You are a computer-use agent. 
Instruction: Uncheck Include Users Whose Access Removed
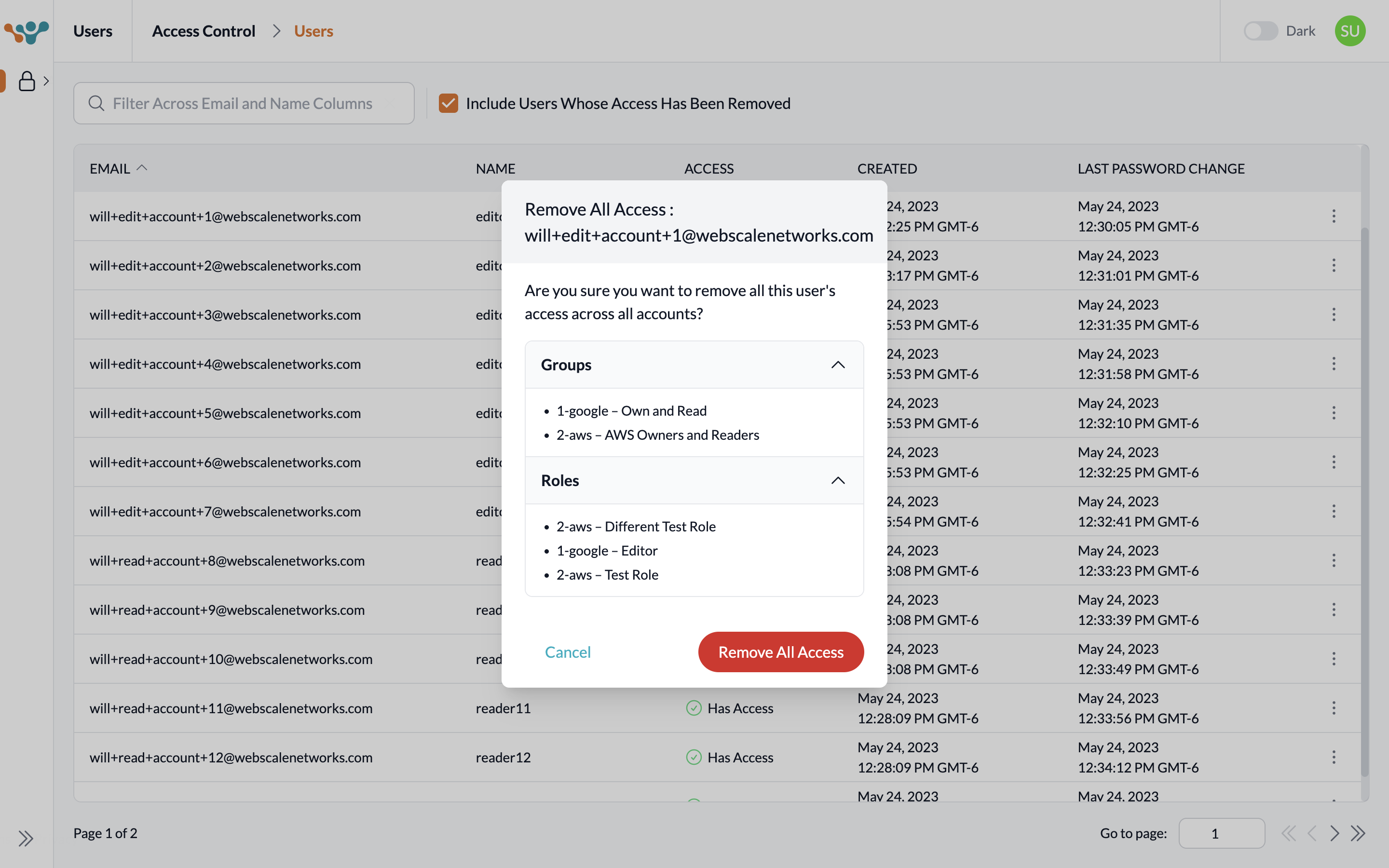448,103
